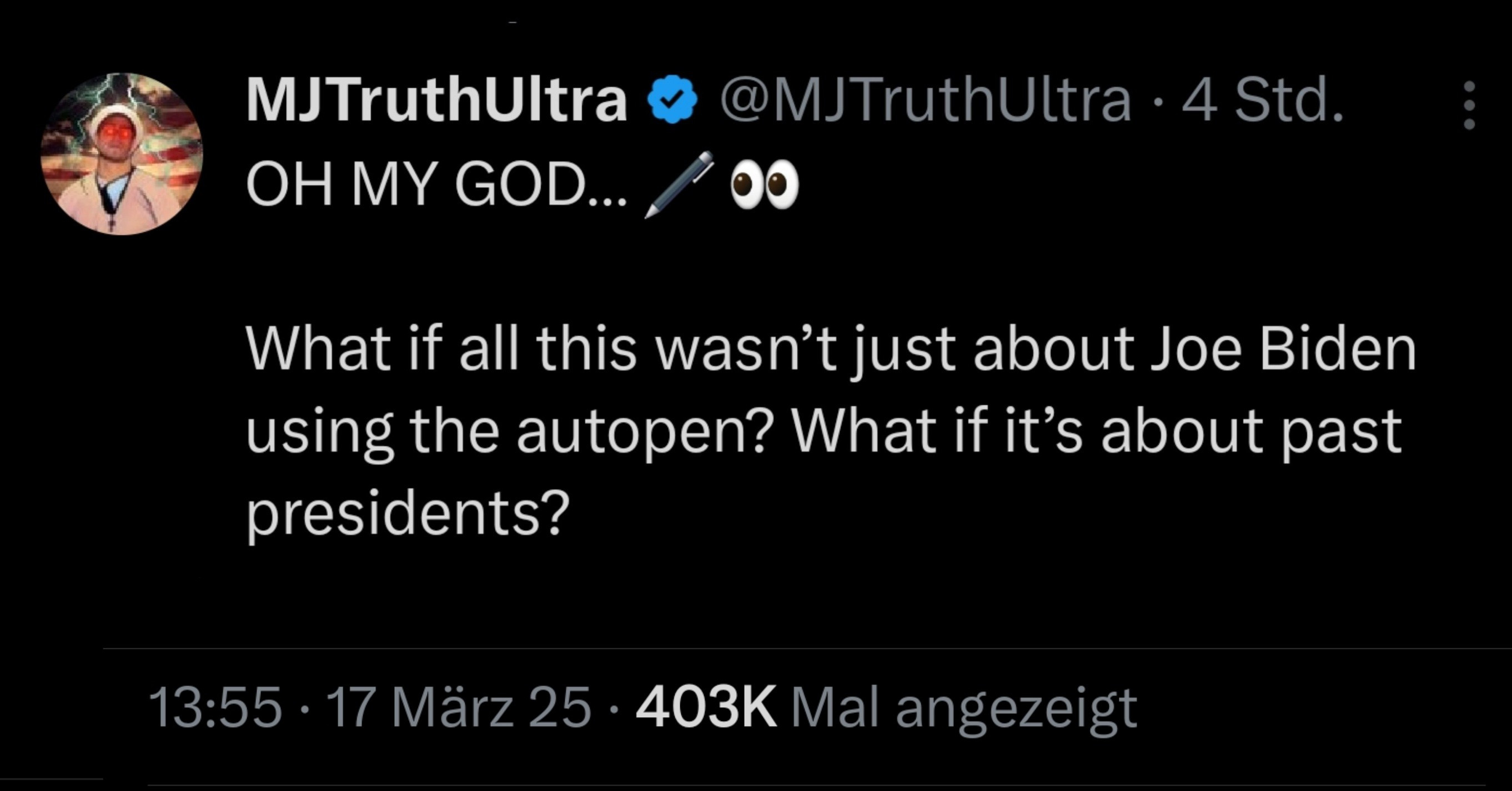1512x791 pixels.
Task: Click the 13:55 post time
Action: tap(215, 707)
